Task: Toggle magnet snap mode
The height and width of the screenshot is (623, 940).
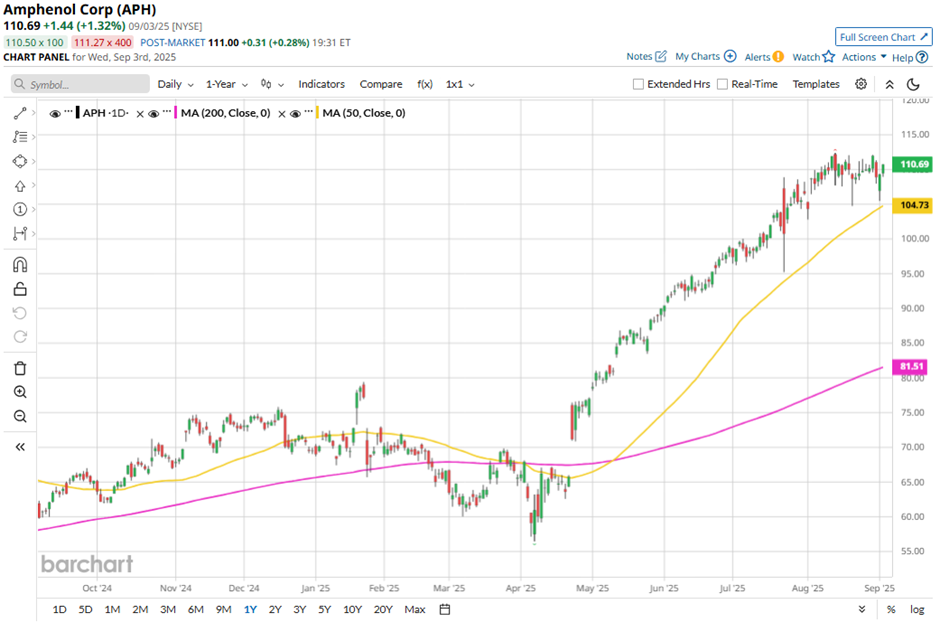Action: 20,264
